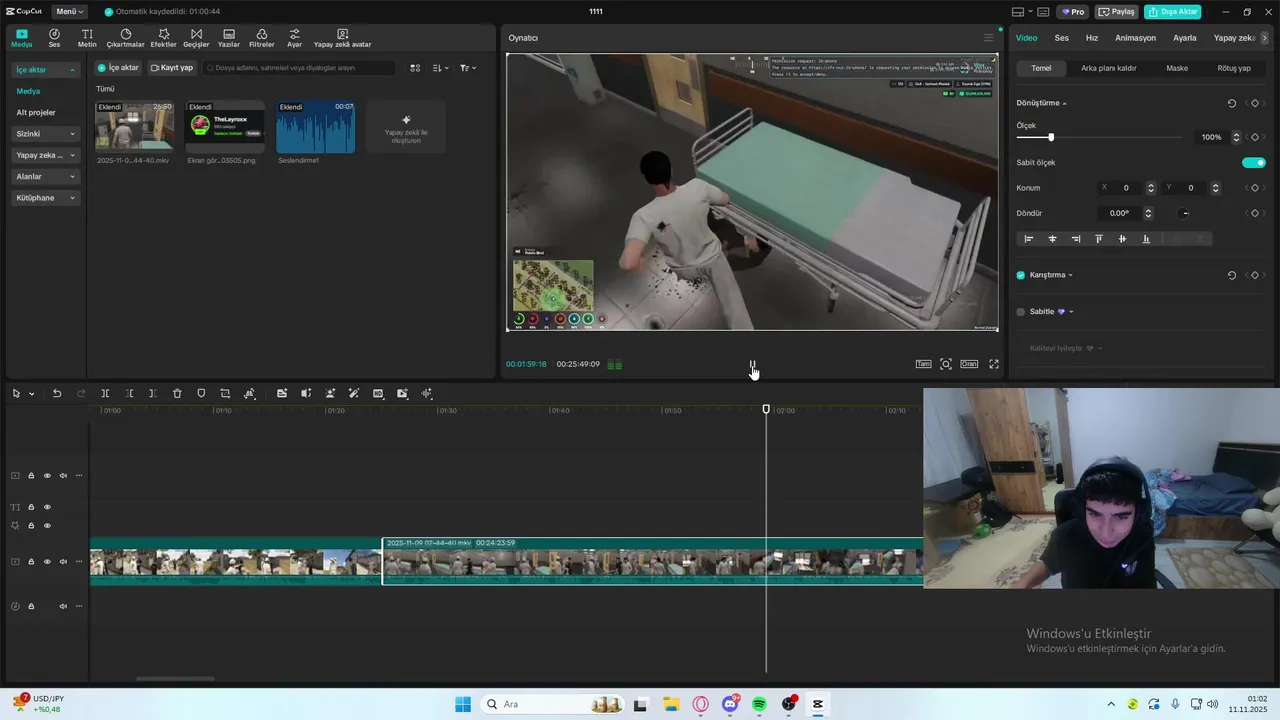
Task: Open Discord from the taskbar
Action: click(x=730, y=704)
